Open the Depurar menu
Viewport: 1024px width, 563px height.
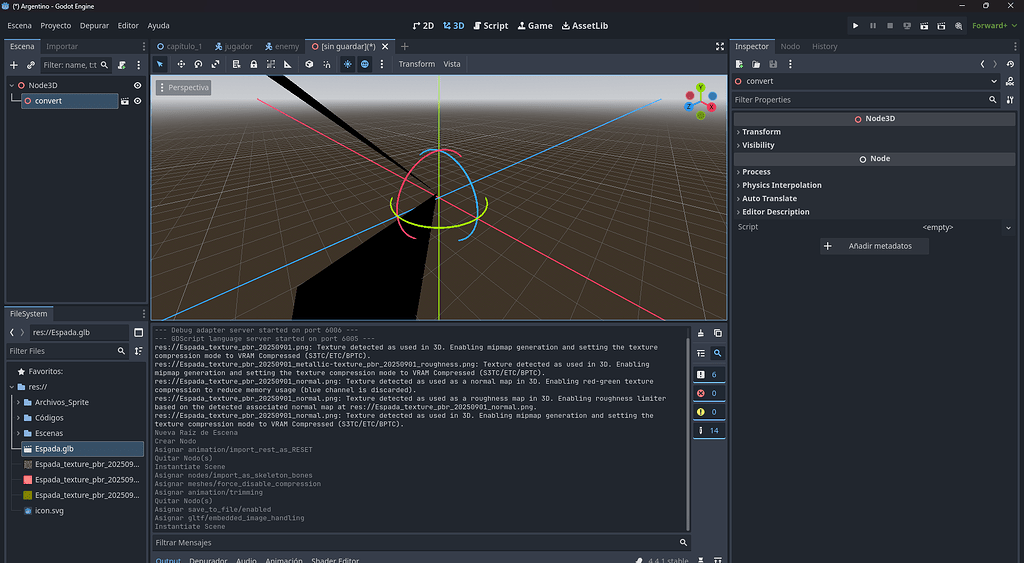[94, 25]
